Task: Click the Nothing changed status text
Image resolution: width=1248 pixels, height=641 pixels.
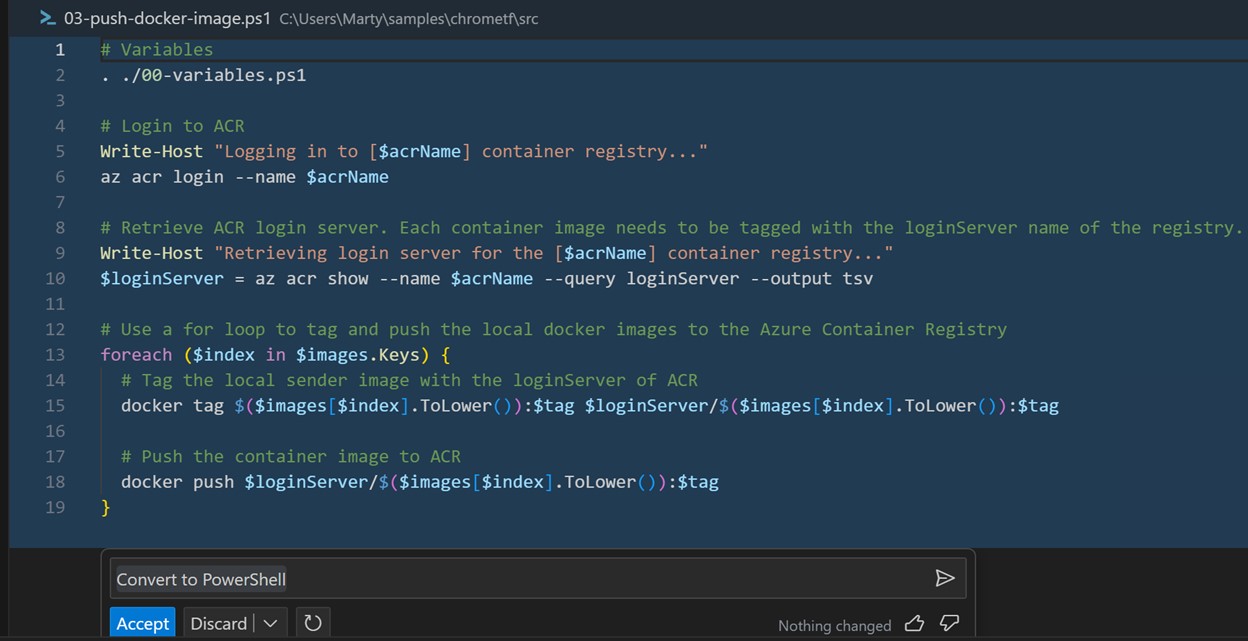Action: point(834,624)
